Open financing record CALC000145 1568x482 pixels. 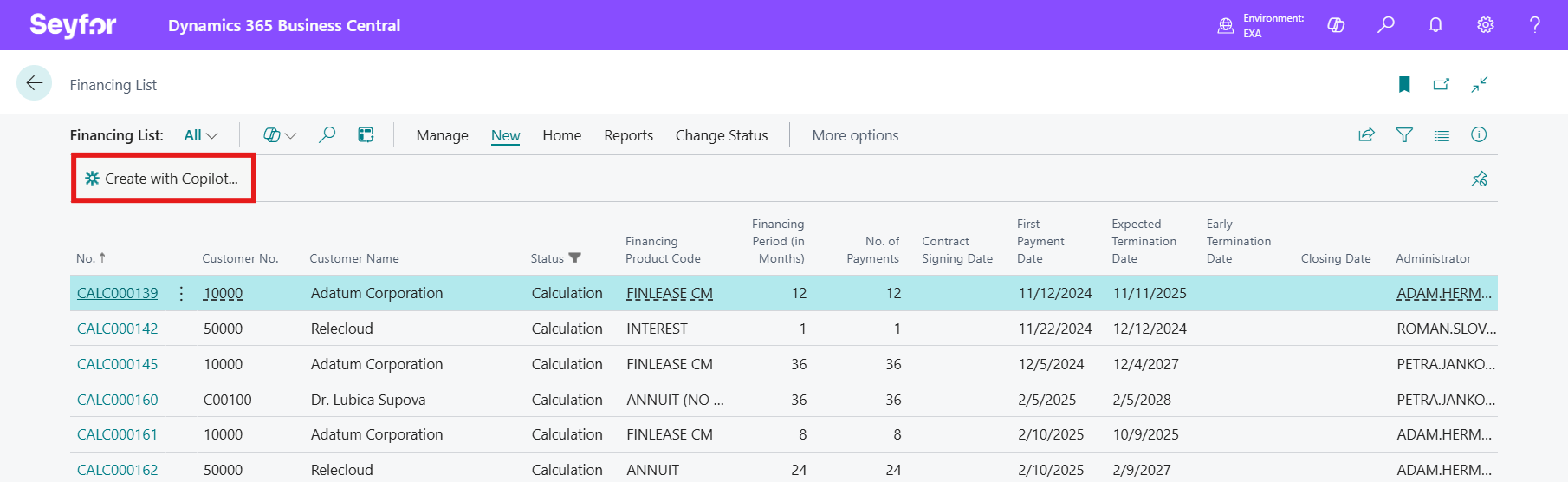[x=118, y=364]
